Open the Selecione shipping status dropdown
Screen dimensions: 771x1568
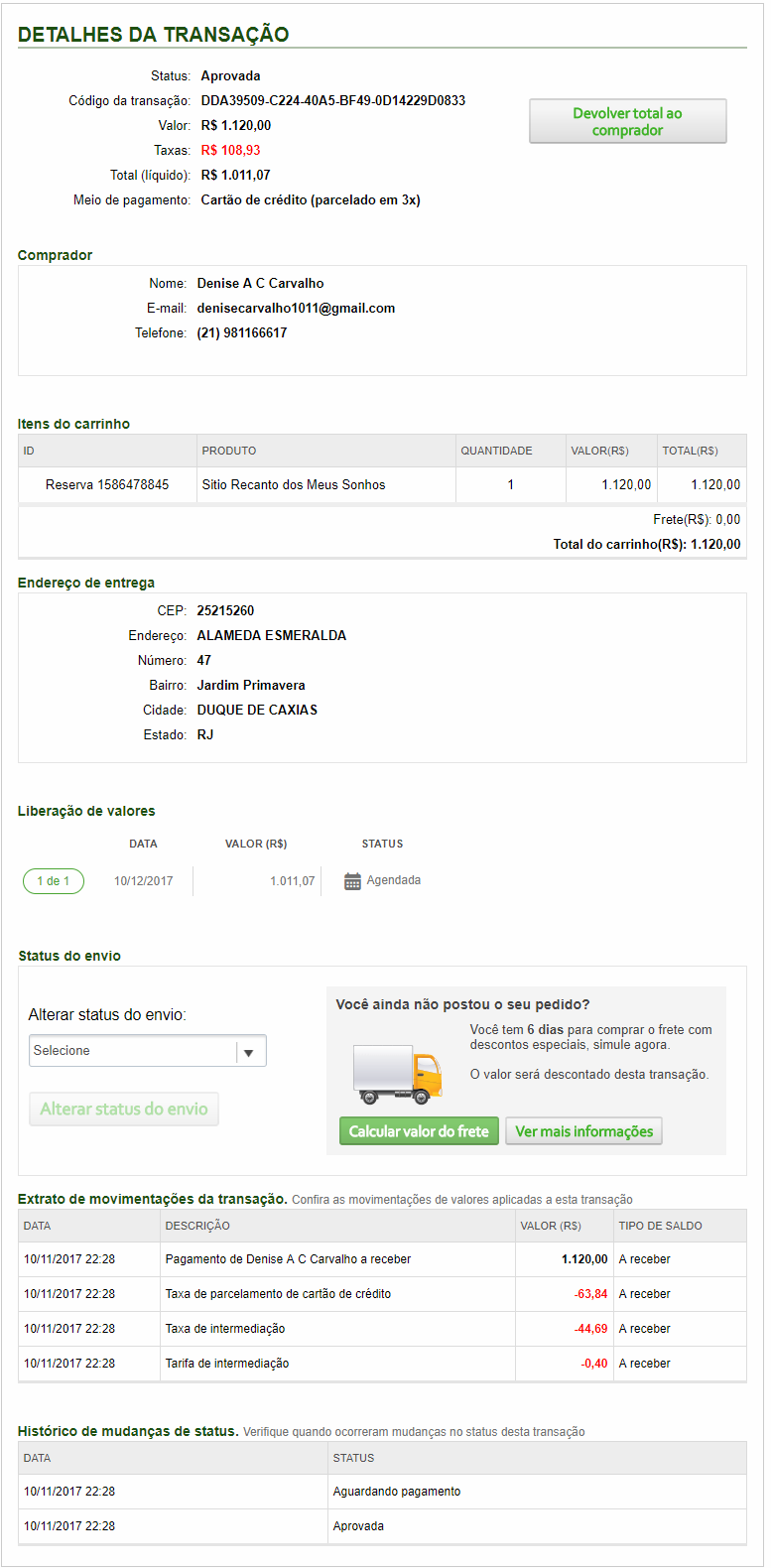[134, 1051]
